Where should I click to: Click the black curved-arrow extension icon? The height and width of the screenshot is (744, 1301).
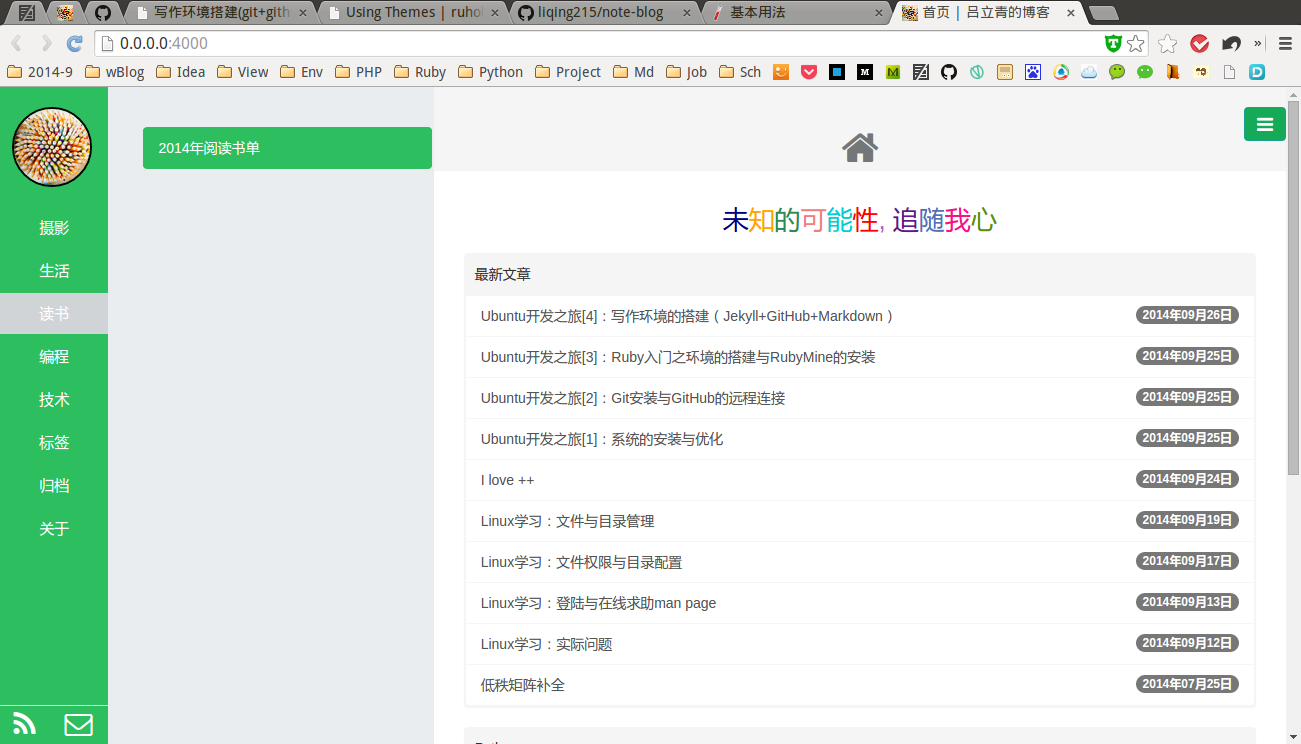point(1231,43)
